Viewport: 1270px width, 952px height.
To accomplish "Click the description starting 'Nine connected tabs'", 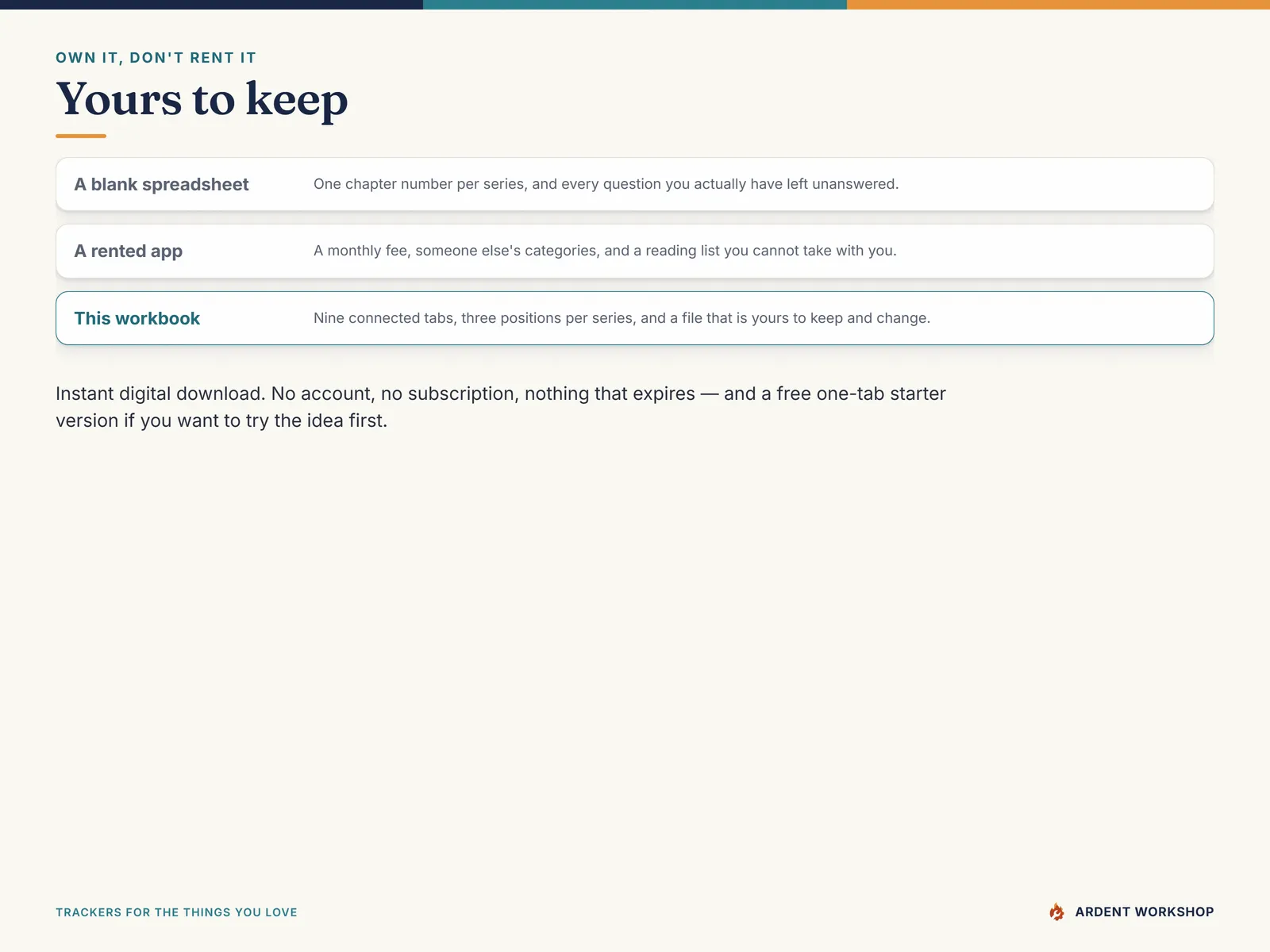I will point(622,318).
